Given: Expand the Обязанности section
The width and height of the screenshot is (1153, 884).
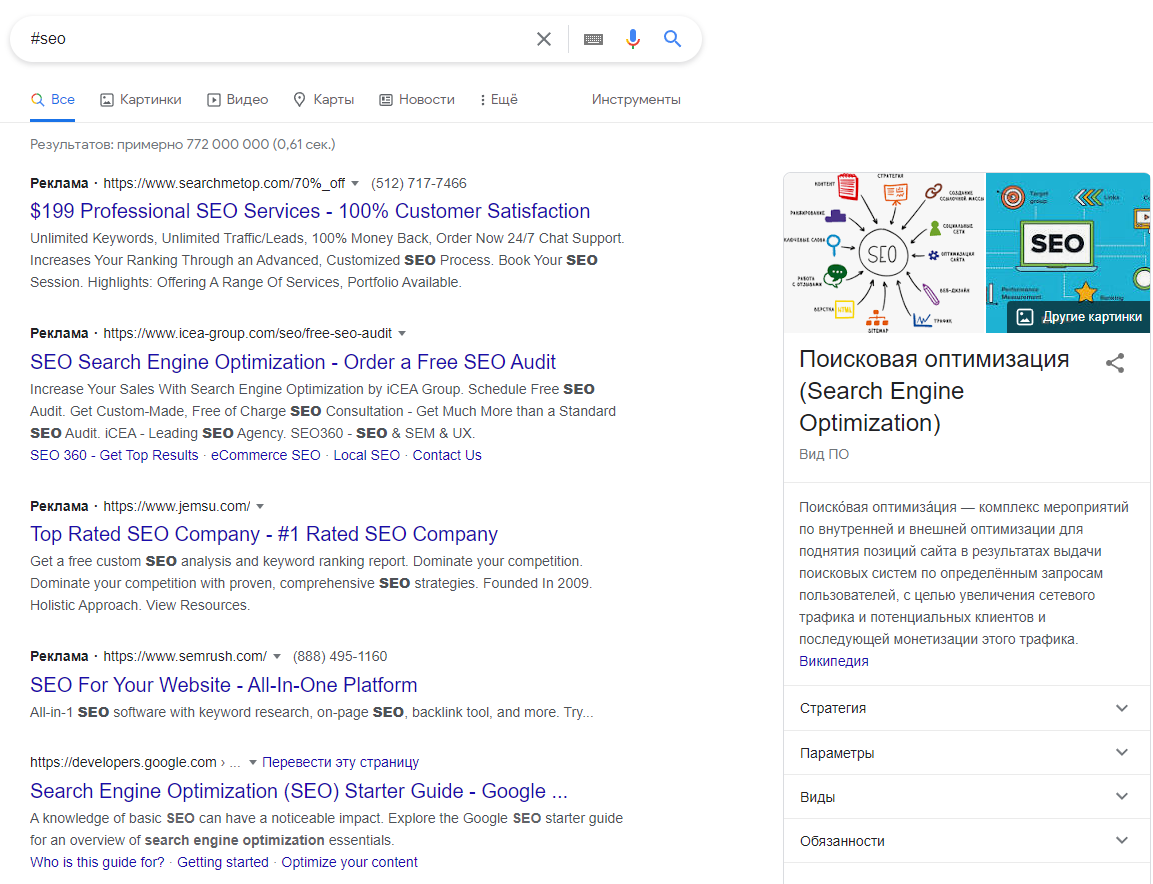Looking at the screenshot, I should pos(966,841).
